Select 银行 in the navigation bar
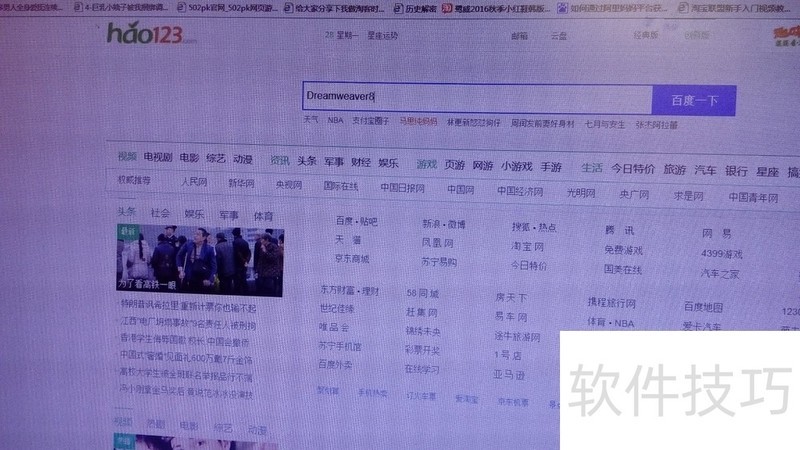Screen dimensions: 800x450 [736, 171]
